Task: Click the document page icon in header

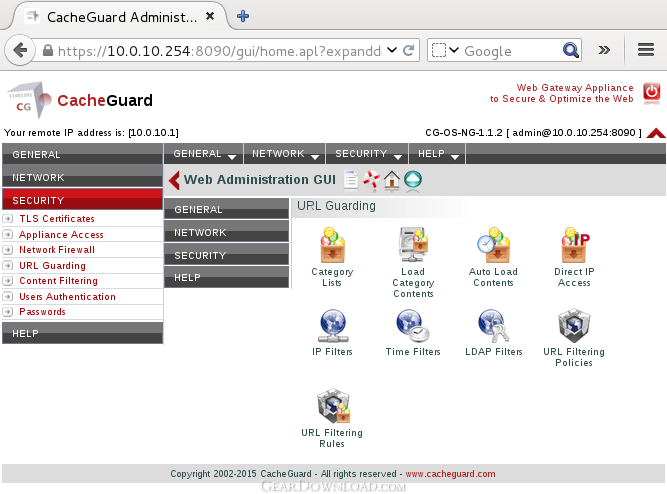Action: pyautogui.click(x=351, y=180)
